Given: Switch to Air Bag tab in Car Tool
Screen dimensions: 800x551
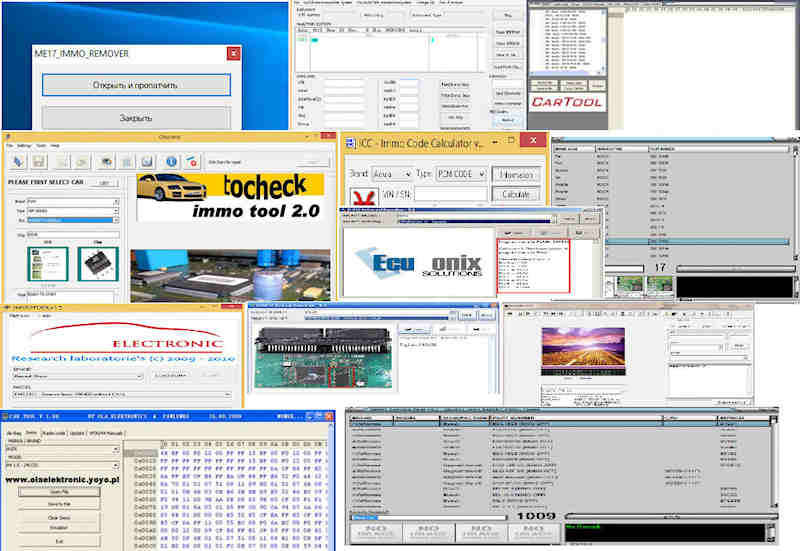Looking at the screenshot, I should coord(14,433).
